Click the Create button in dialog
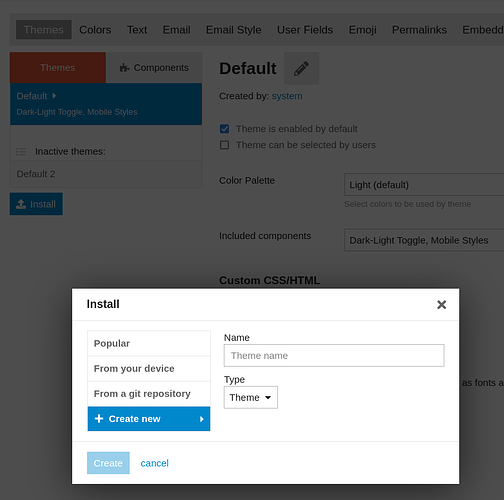 tap(108, 463)
